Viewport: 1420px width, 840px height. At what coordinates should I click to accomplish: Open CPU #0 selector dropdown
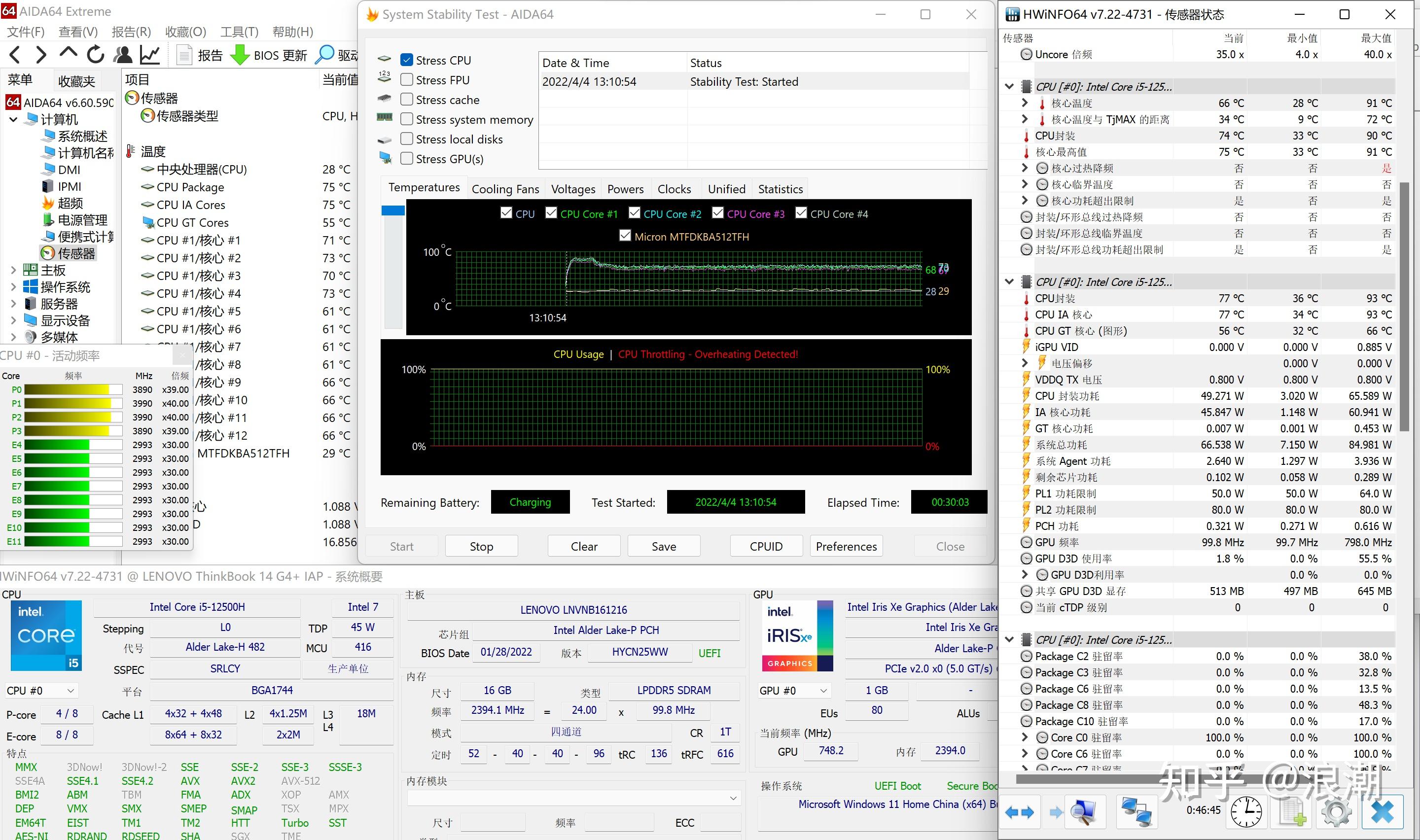pyautogui.click(x=41, y=691)
